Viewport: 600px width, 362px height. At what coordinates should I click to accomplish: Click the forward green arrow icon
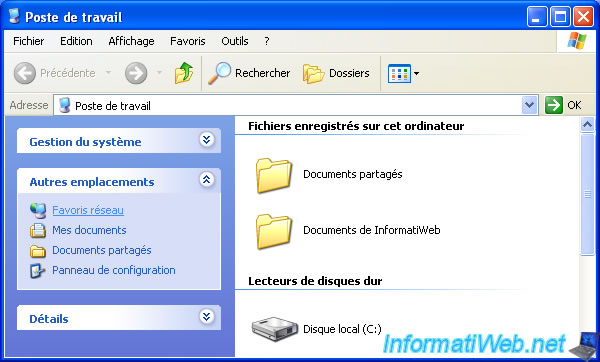coord(136,73)
